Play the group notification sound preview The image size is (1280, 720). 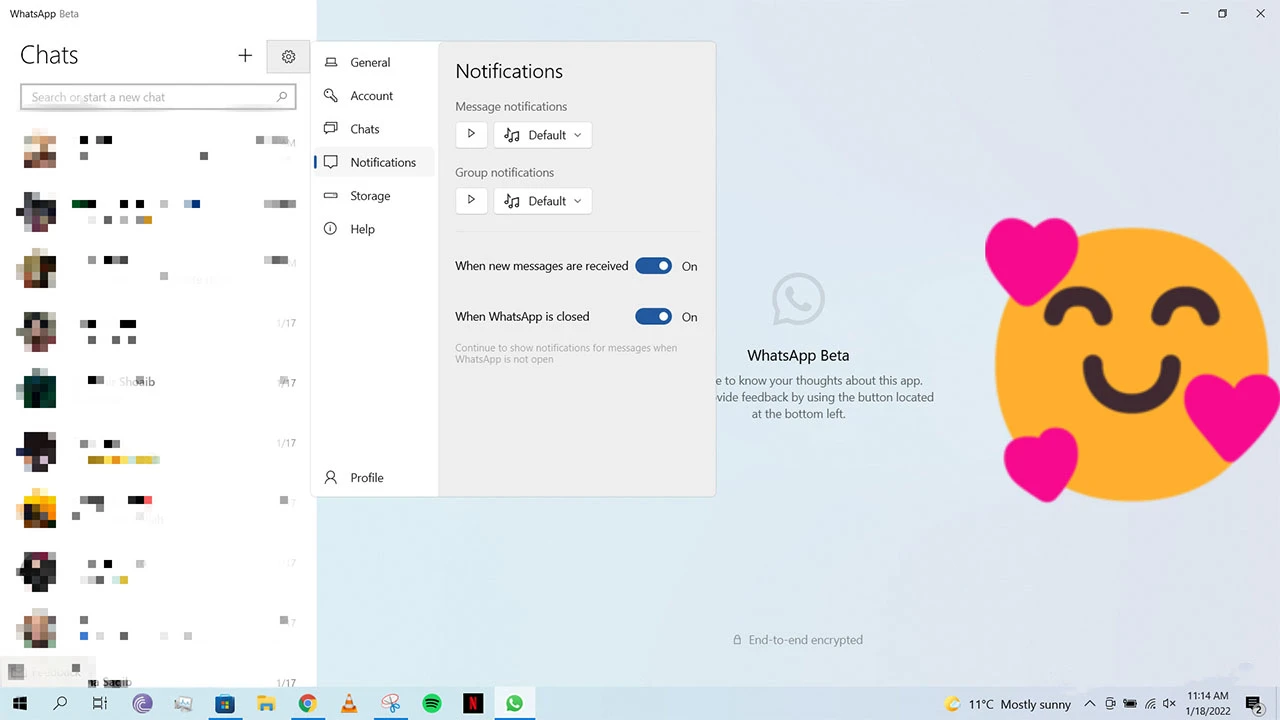pyautogui.click(x=471, y=201)
